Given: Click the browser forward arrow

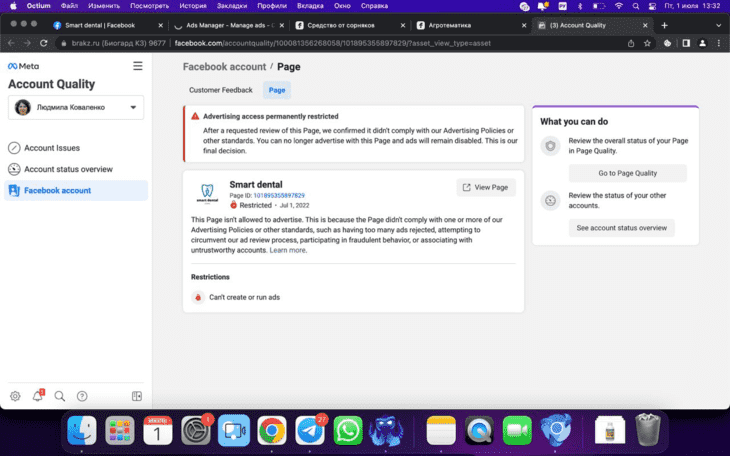Looking at the screenshot, I should click(27, 43).
